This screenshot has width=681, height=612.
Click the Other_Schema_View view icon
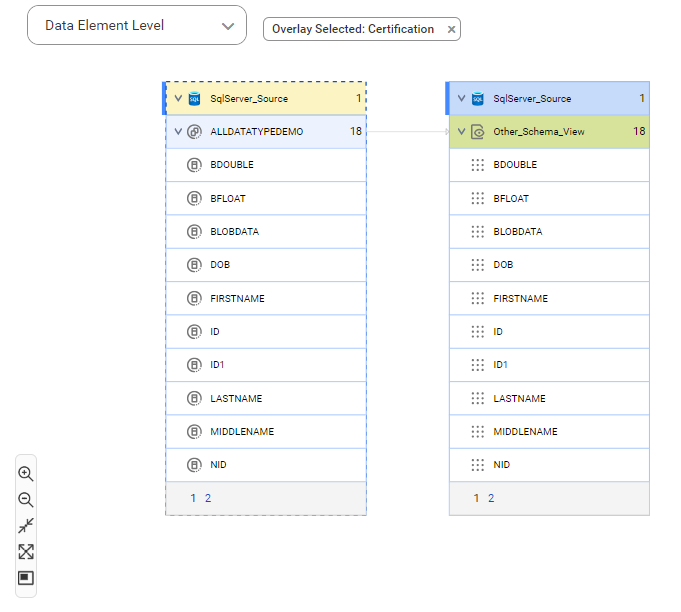click(x=477, y=132)
